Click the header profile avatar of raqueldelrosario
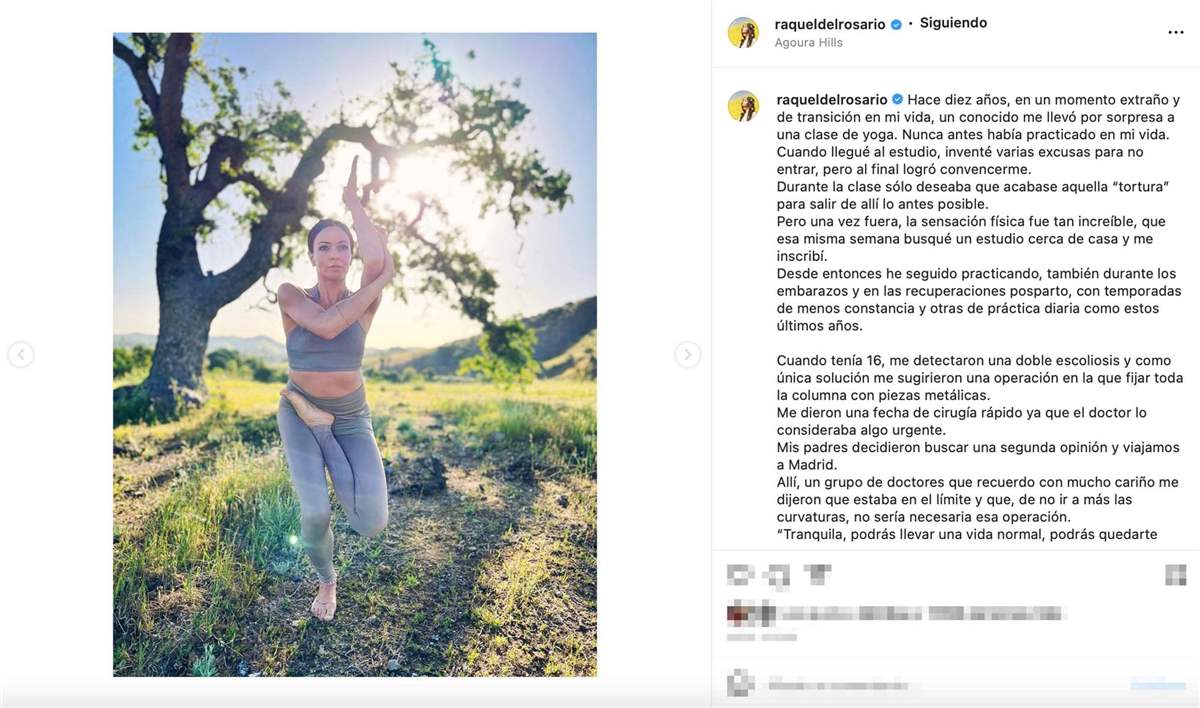This screenshot has width=1200, height=708. (743, 32)
